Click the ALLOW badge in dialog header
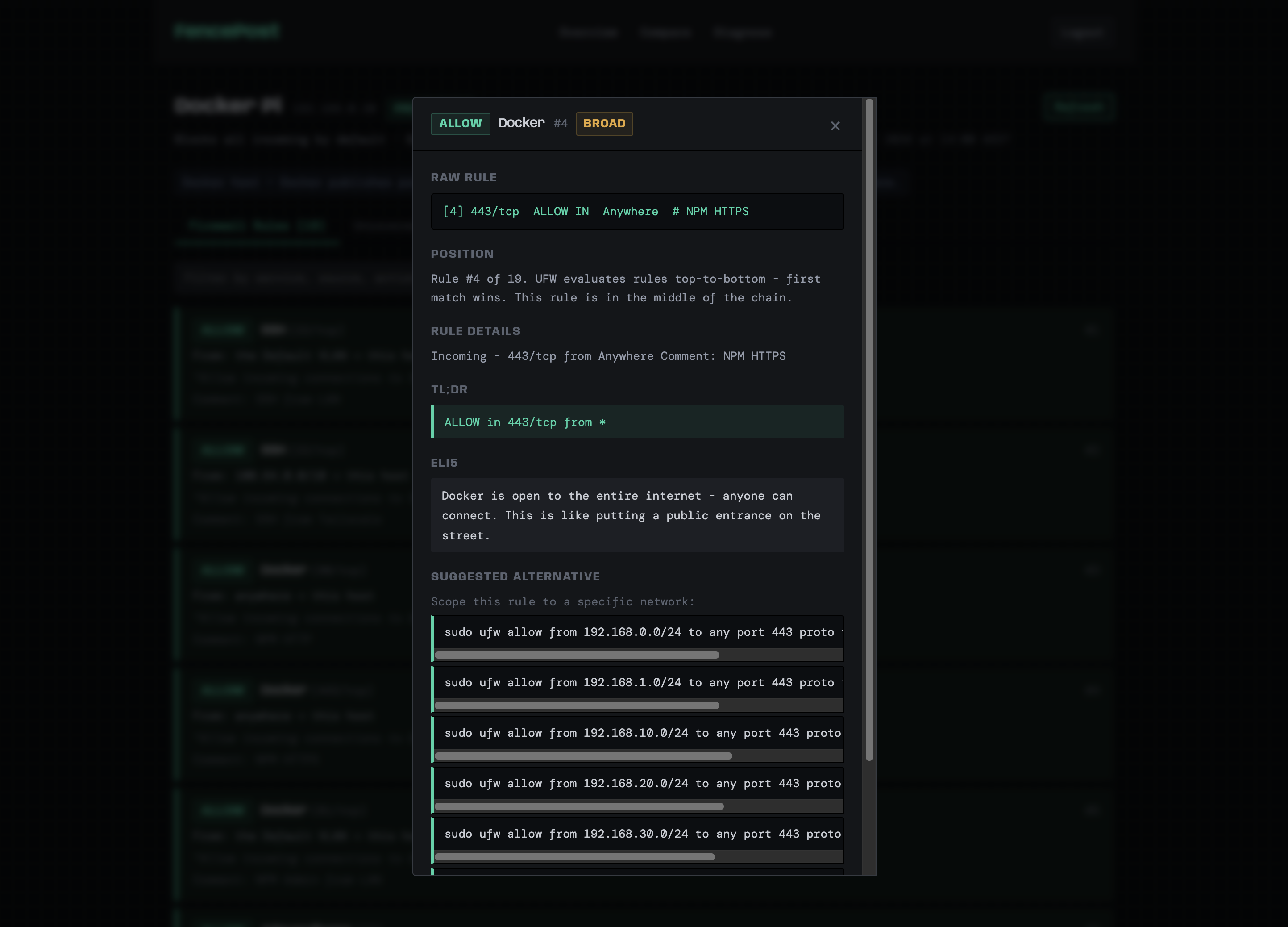Image resolution: width=1288 pixels, height=927 pixels. (x=460, y=123)
